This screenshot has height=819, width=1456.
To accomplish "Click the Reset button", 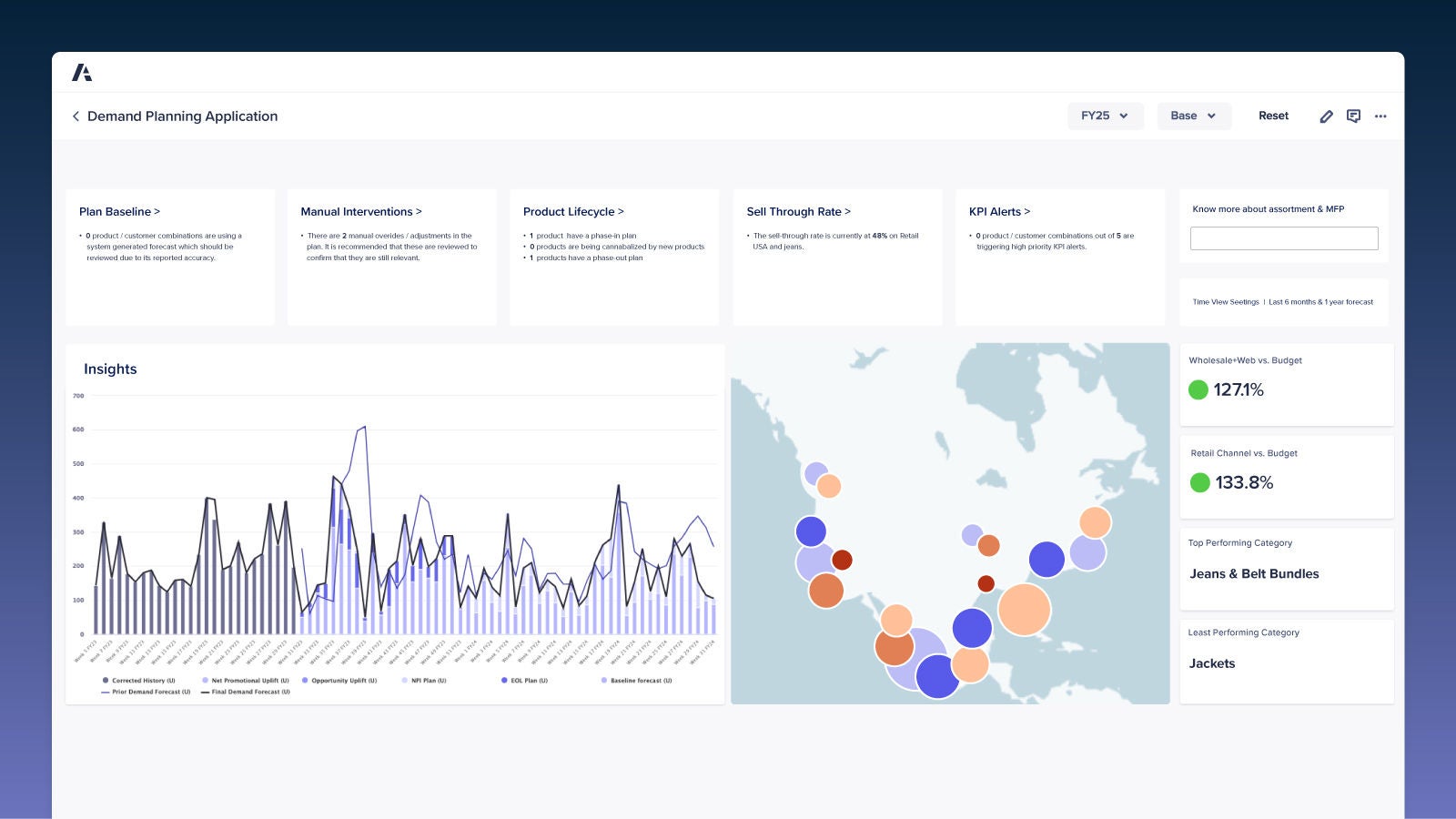I will [x=1273, y=116].
